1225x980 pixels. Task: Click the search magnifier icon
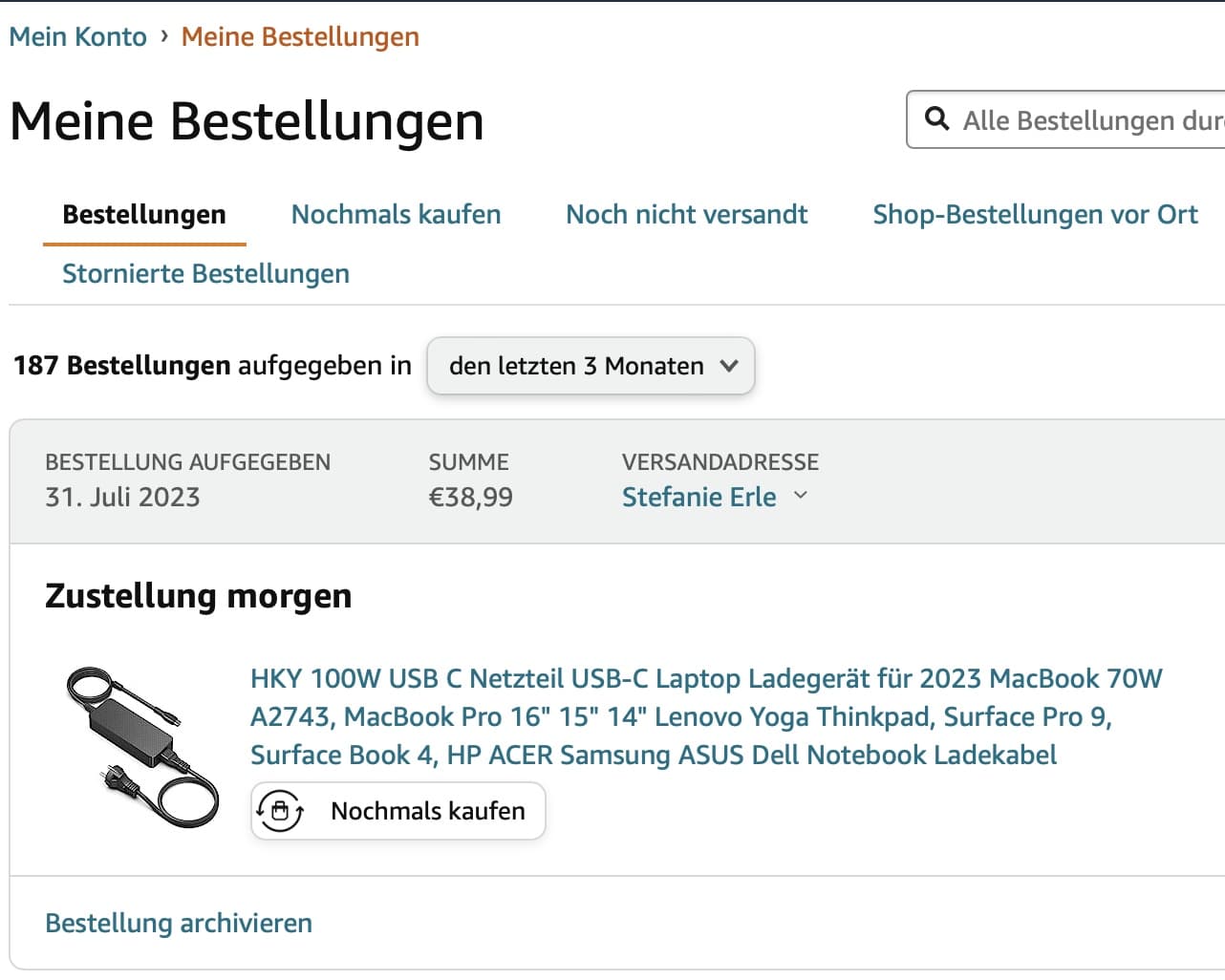(937, 119)
